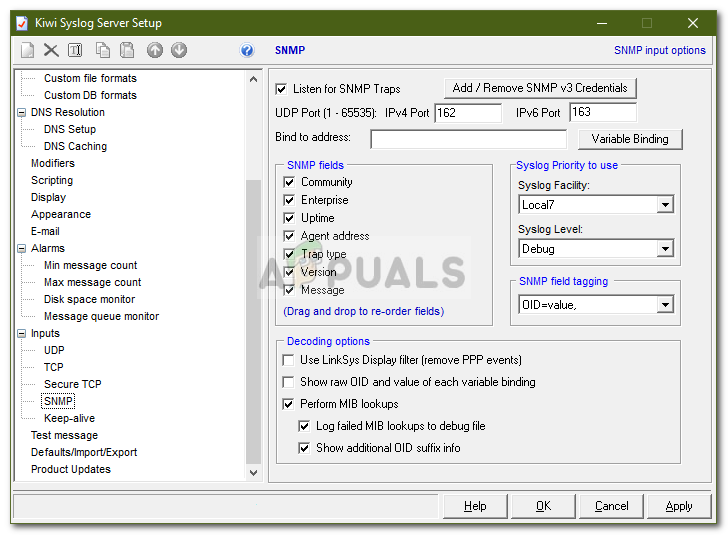Open the Product Updates page
The height and width of the screenshot is (535, 728).
point(71,469)
